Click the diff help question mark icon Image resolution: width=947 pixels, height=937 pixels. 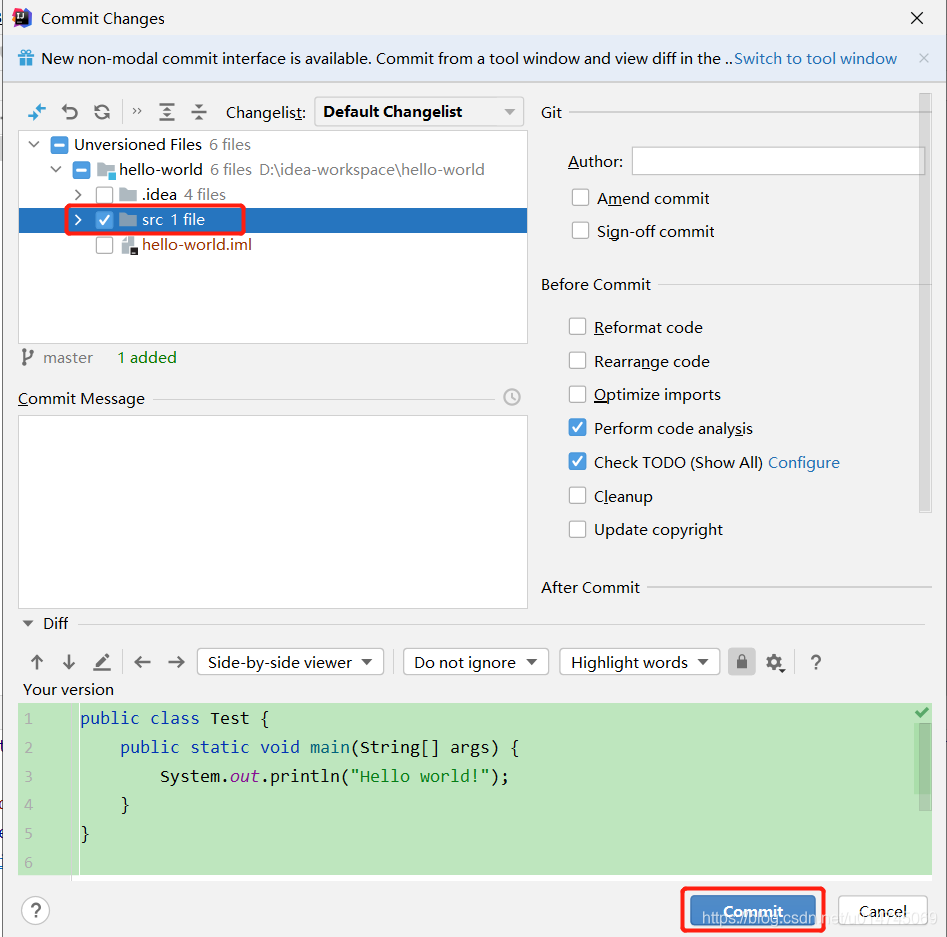point(815,662)
